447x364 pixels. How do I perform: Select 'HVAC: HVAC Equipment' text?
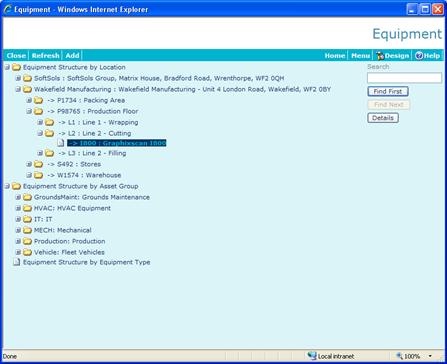(x=72, y=208)
